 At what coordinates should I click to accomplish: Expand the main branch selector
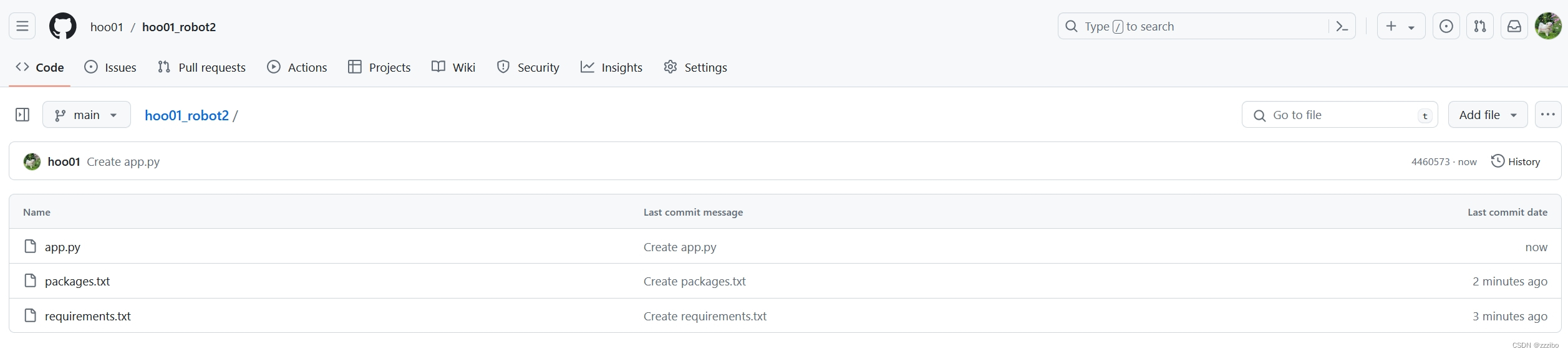click(86, 115)
